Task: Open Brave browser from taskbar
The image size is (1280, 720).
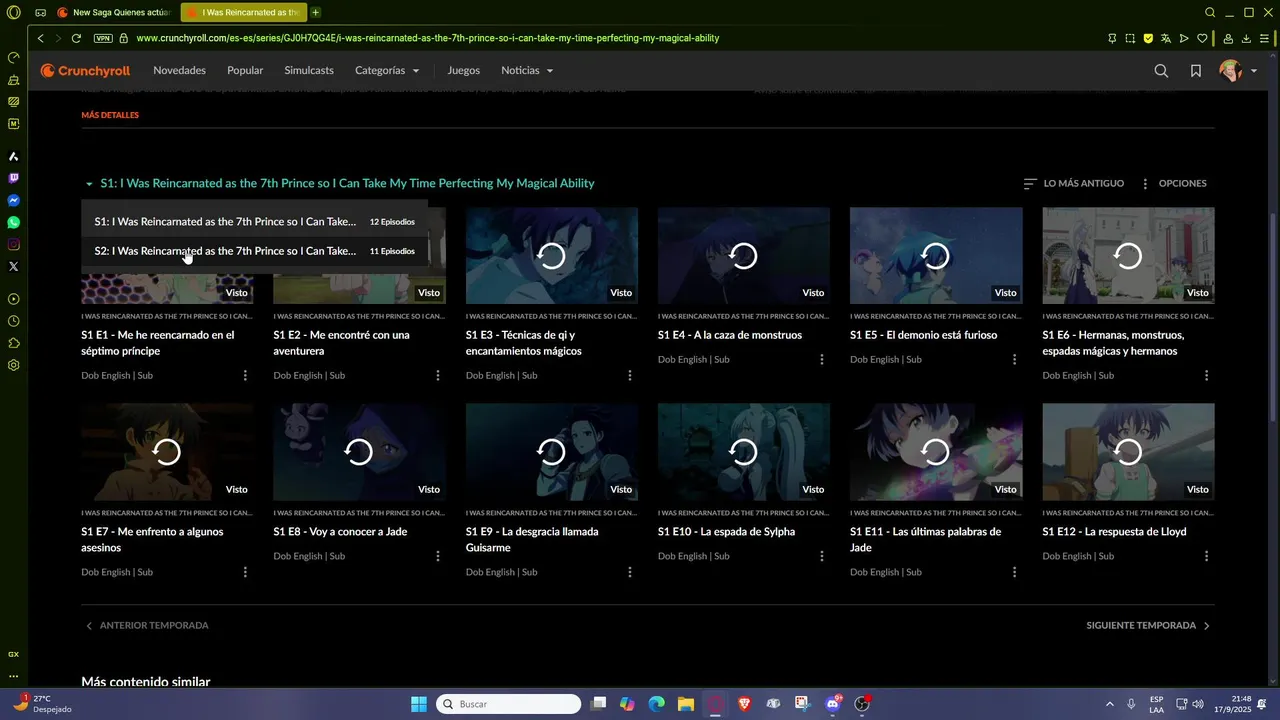Action: point(744,704)
